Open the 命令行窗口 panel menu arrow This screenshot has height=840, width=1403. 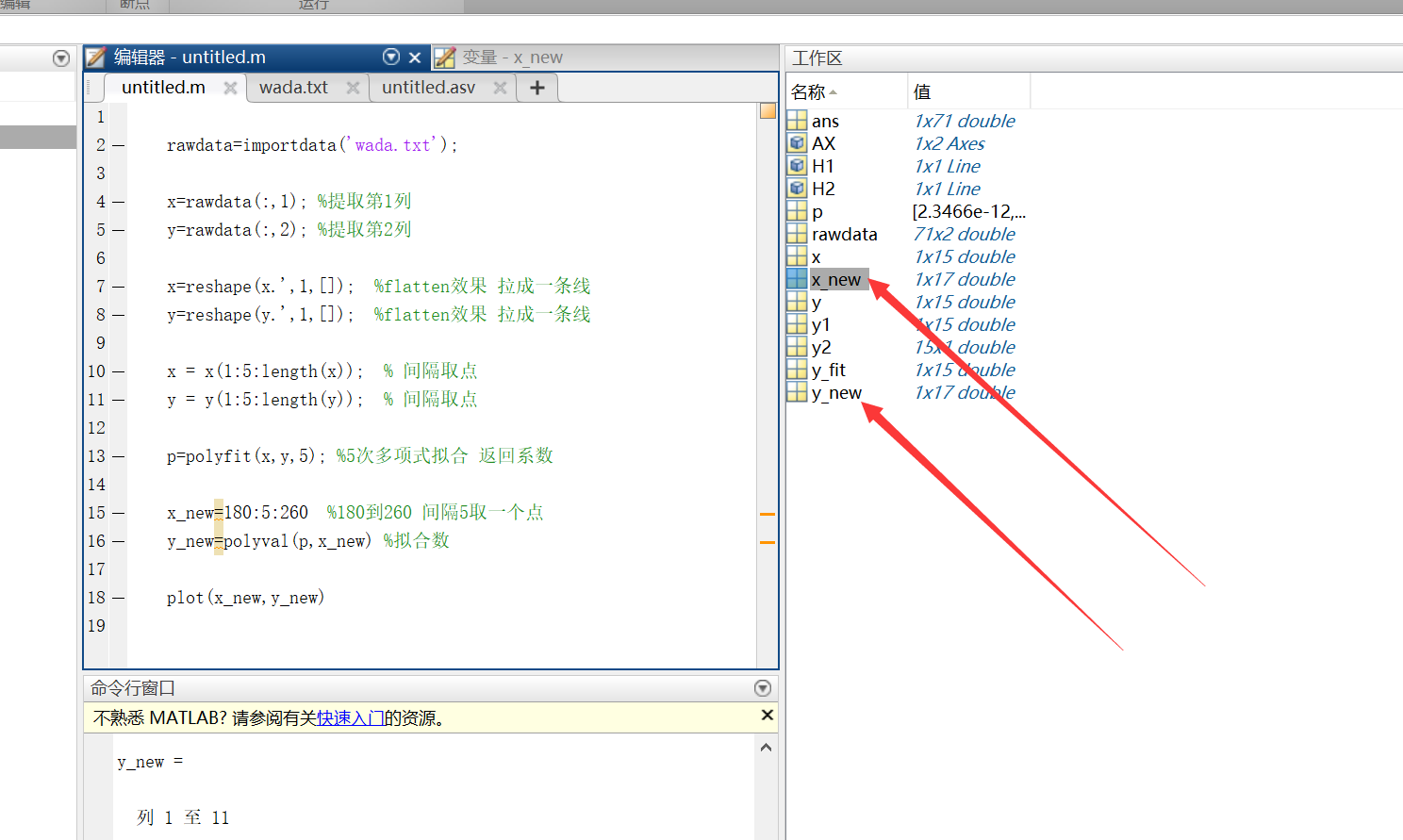(x=763, y=687)
